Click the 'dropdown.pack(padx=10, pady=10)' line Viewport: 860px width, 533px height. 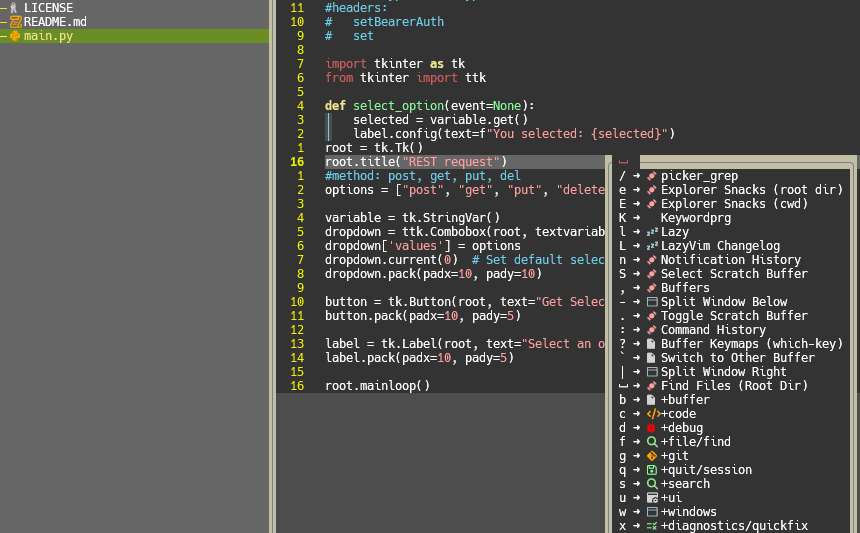[x=433, y=274]
